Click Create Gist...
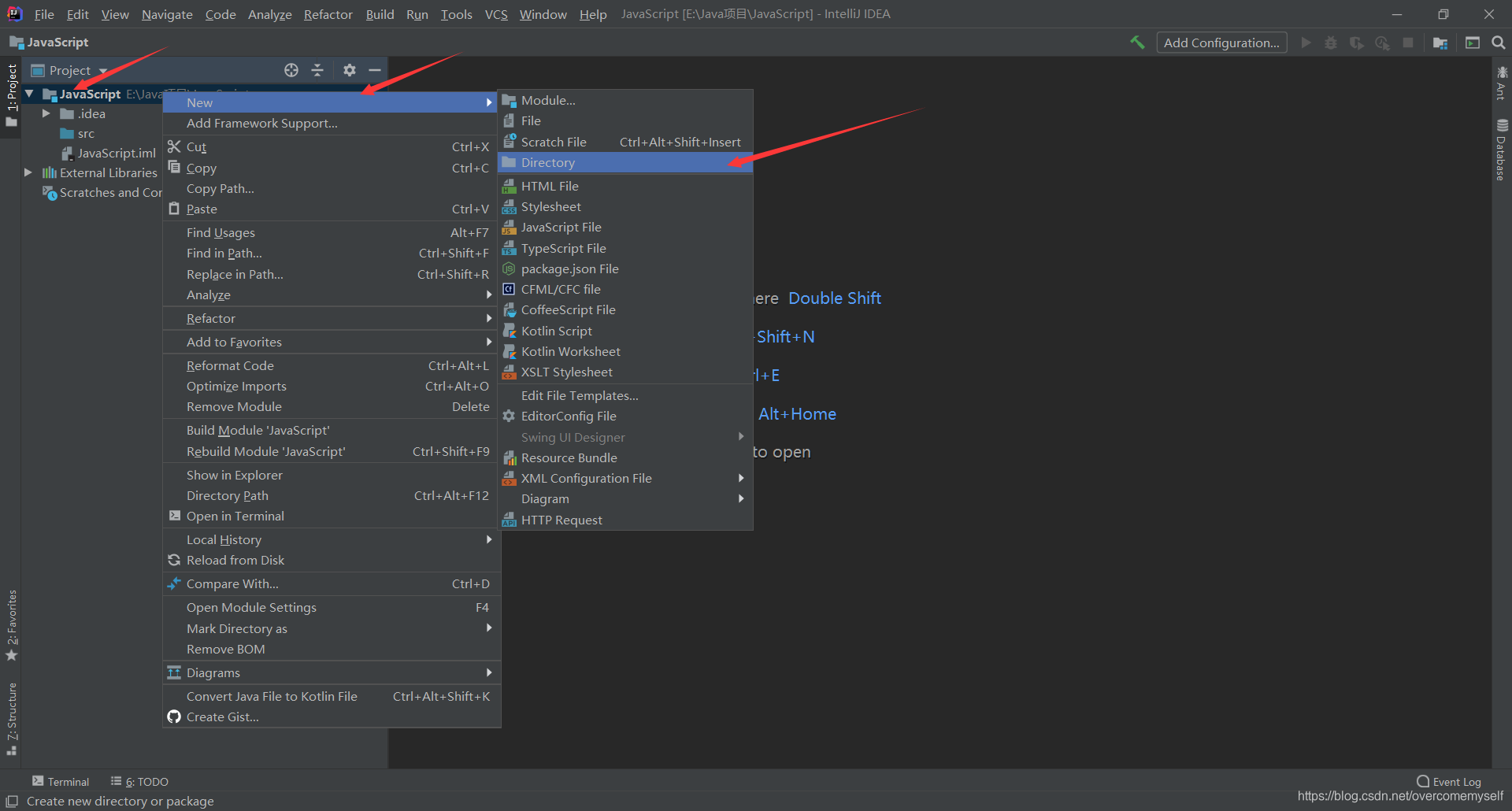Screen dimensions: 1512x811 [331, 717]
